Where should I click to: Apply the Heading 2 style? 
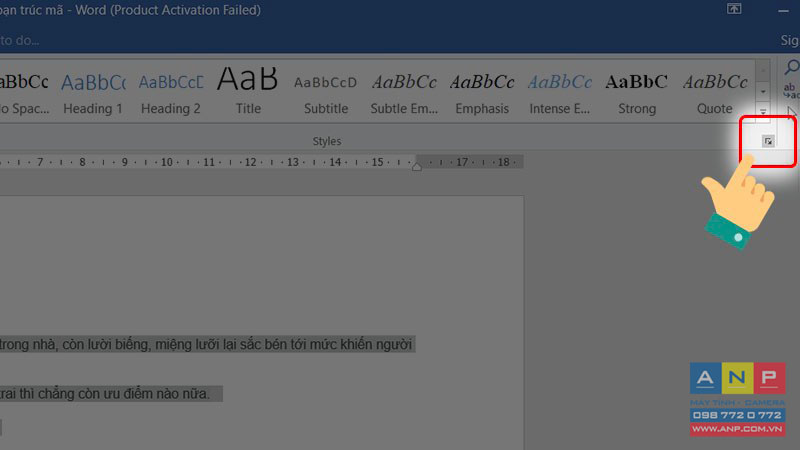pos(170,92)
